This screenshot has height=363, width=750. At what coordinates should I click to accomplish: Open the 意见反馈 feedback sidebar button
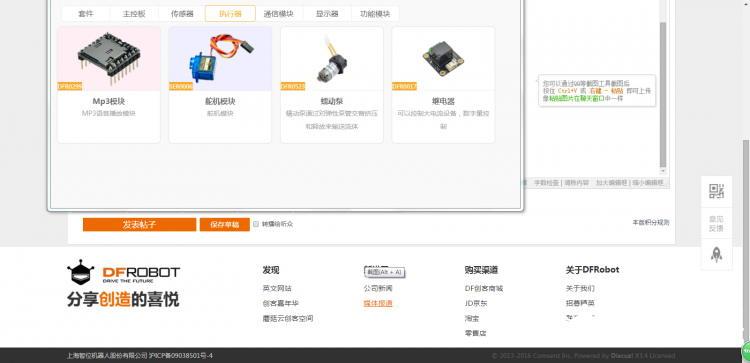pyautogui.click(x=716, y=223)
